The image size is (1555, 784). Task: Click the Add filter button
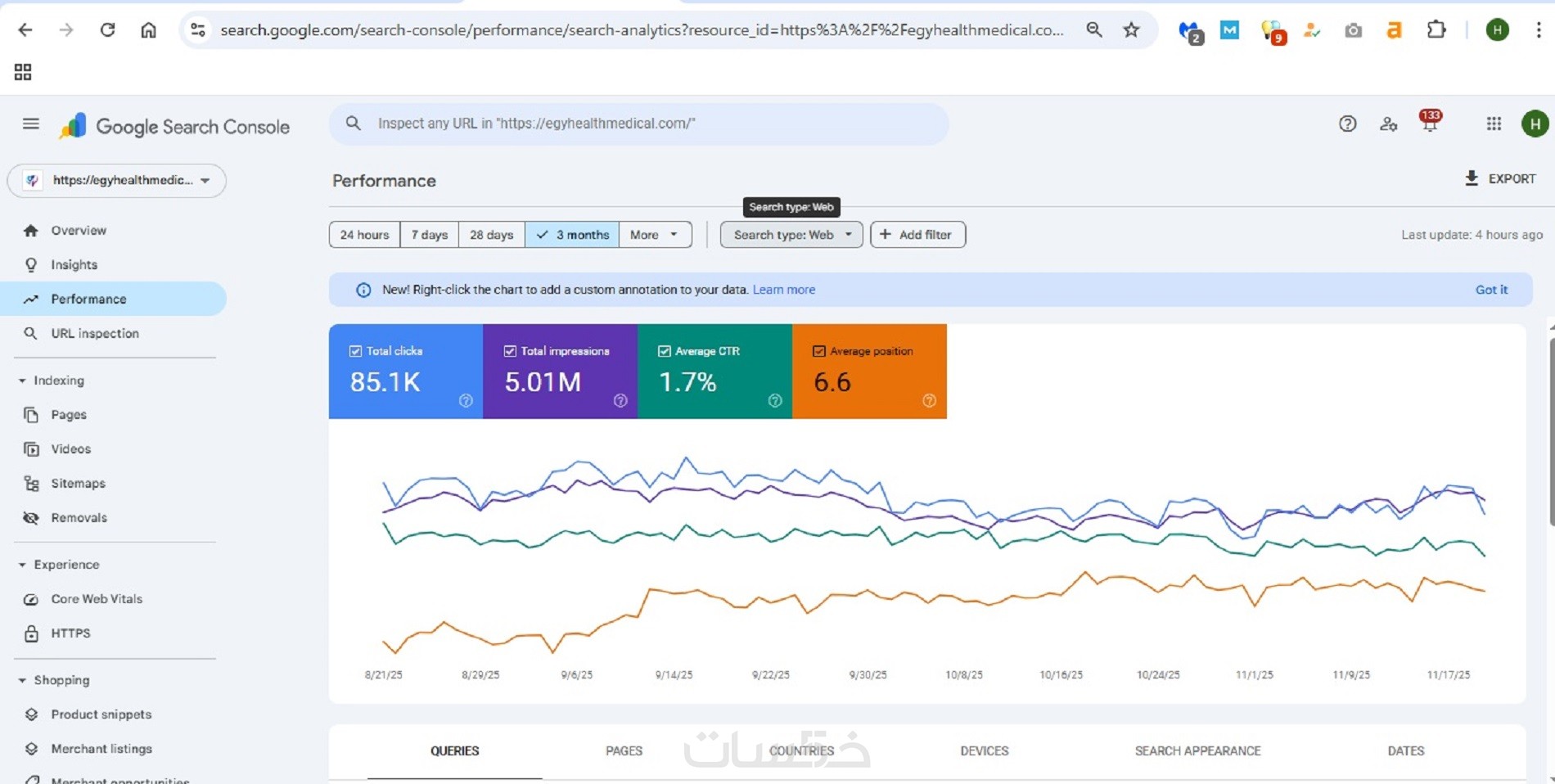[917, 235]
